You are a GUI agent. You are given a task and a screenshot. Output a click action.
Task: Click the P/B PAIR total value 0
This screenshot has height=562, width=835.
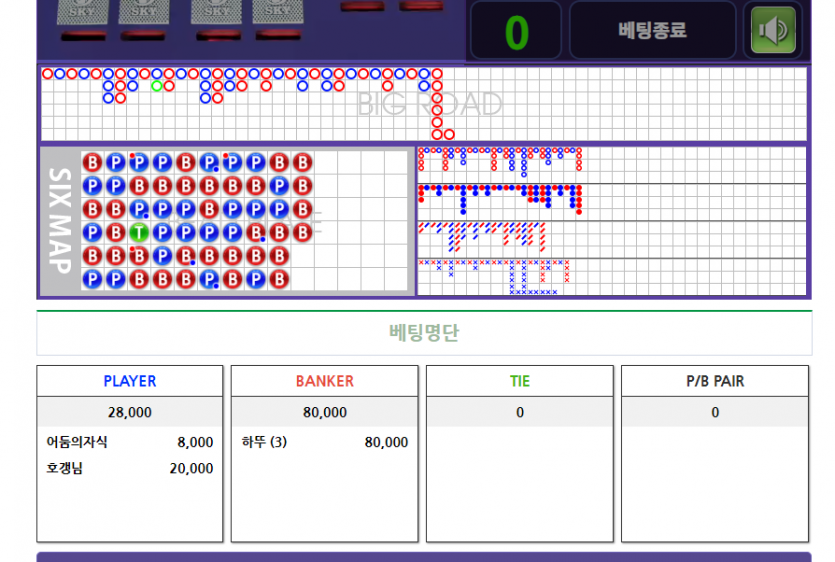click(715, 412)
